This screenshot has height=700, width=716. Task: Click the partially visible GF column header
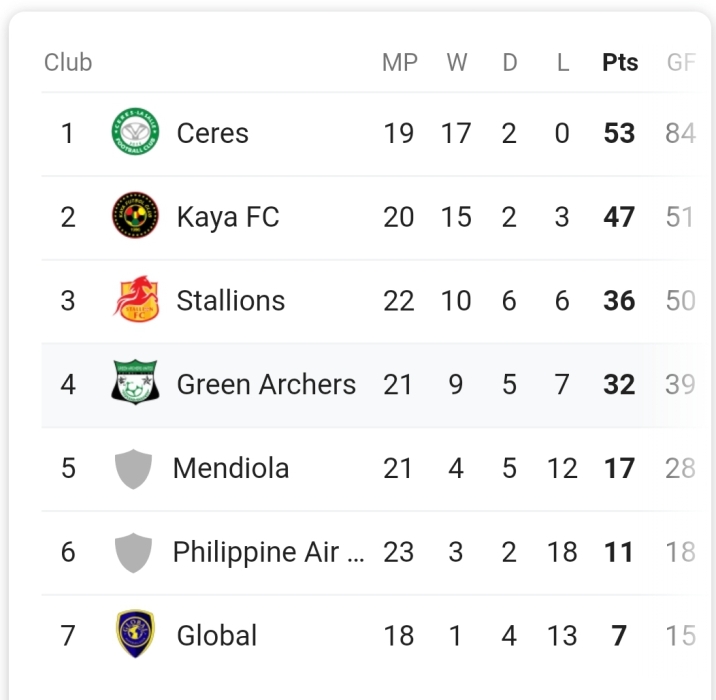680,62
